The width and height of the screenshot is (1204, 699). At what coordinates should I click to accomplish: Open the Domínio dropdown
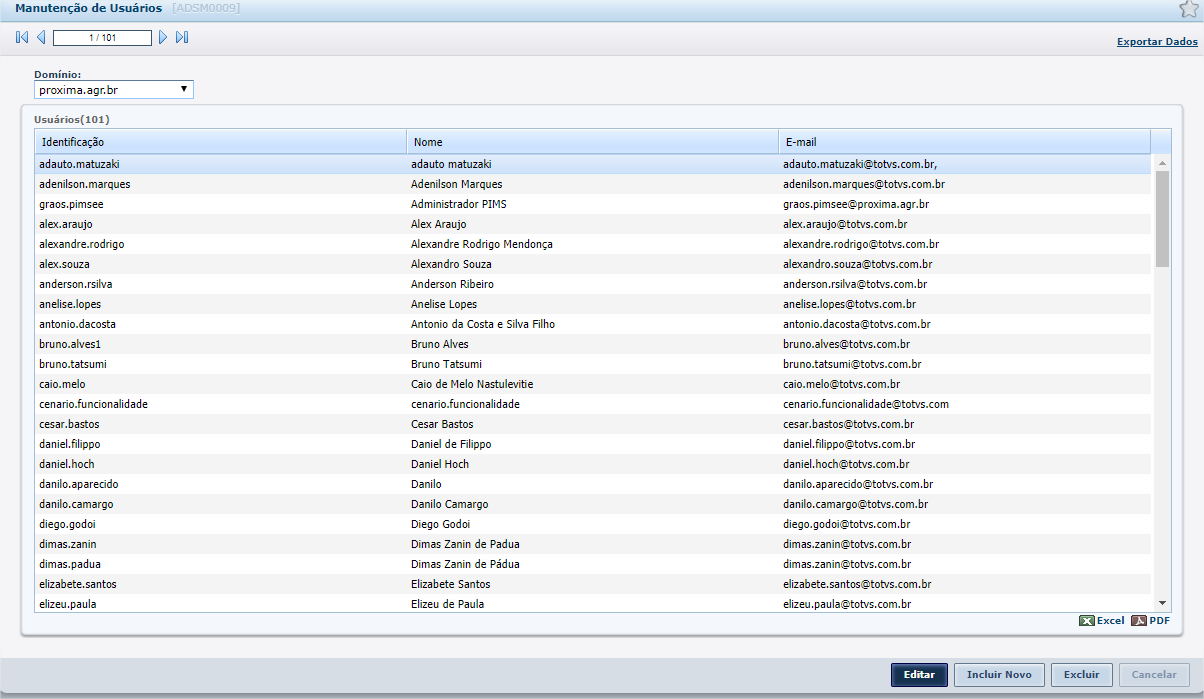[113, 90]
